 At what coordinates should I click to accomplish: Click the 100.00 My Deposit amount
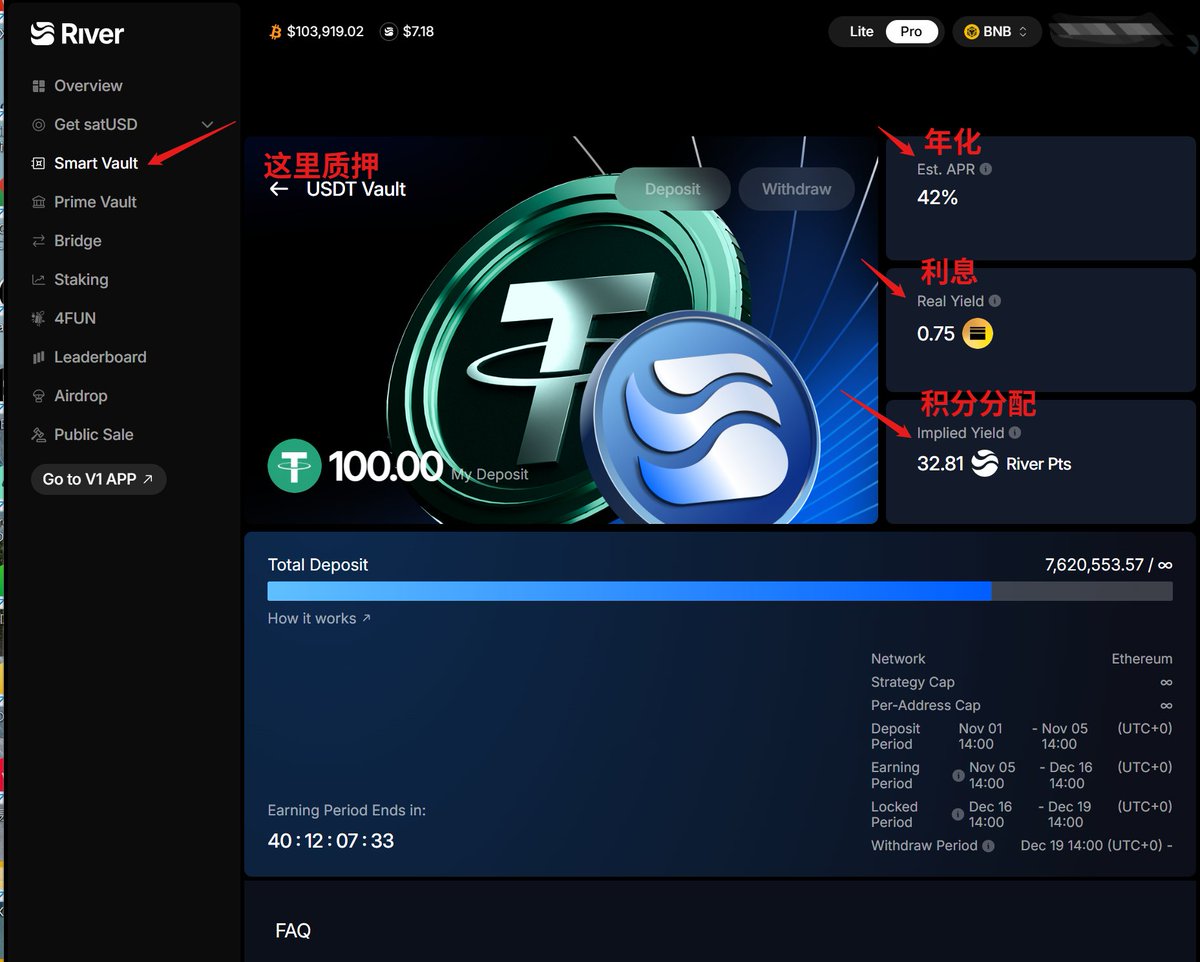(385, 467)
